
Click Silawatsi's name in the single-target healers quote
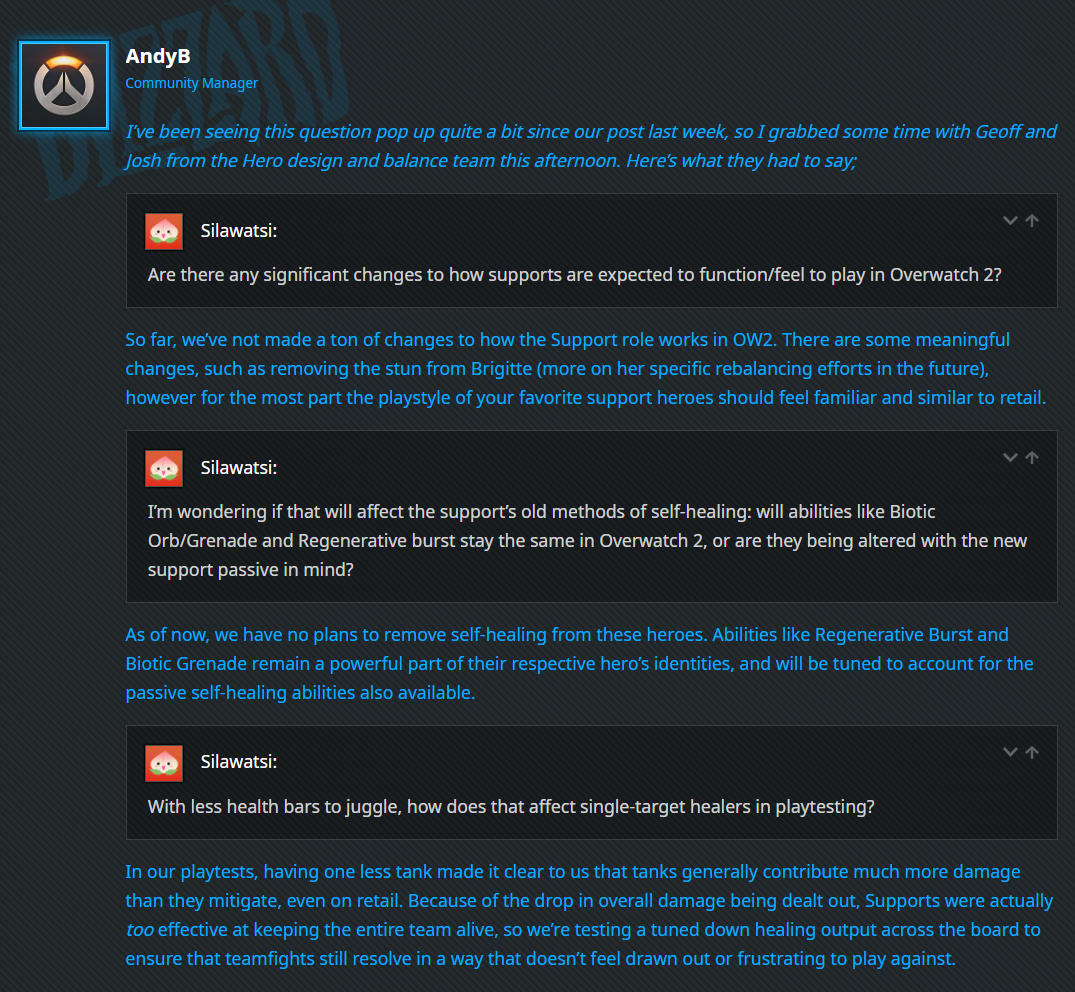[238, 763]
